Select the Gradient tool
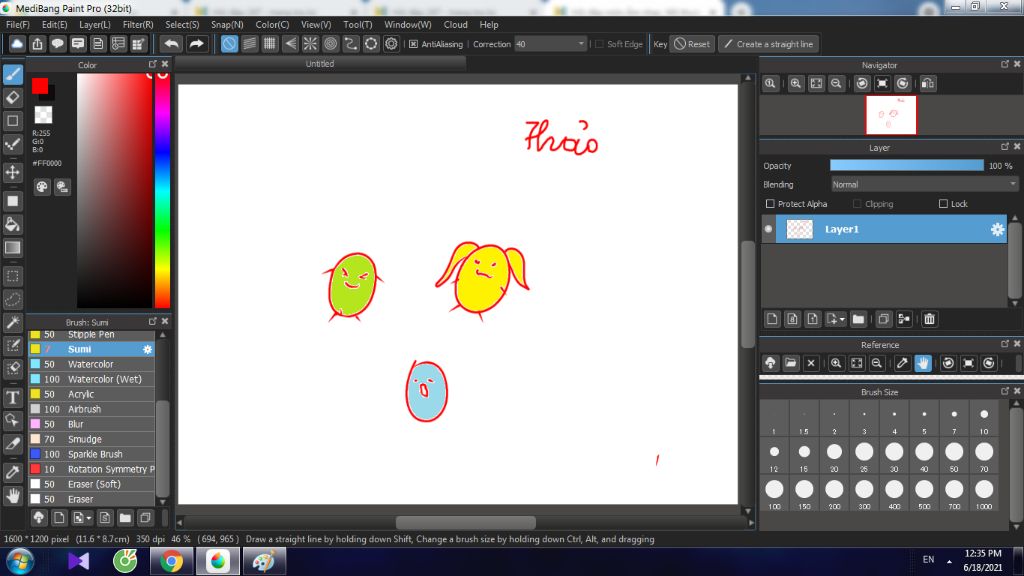 [x=13, y=248]
